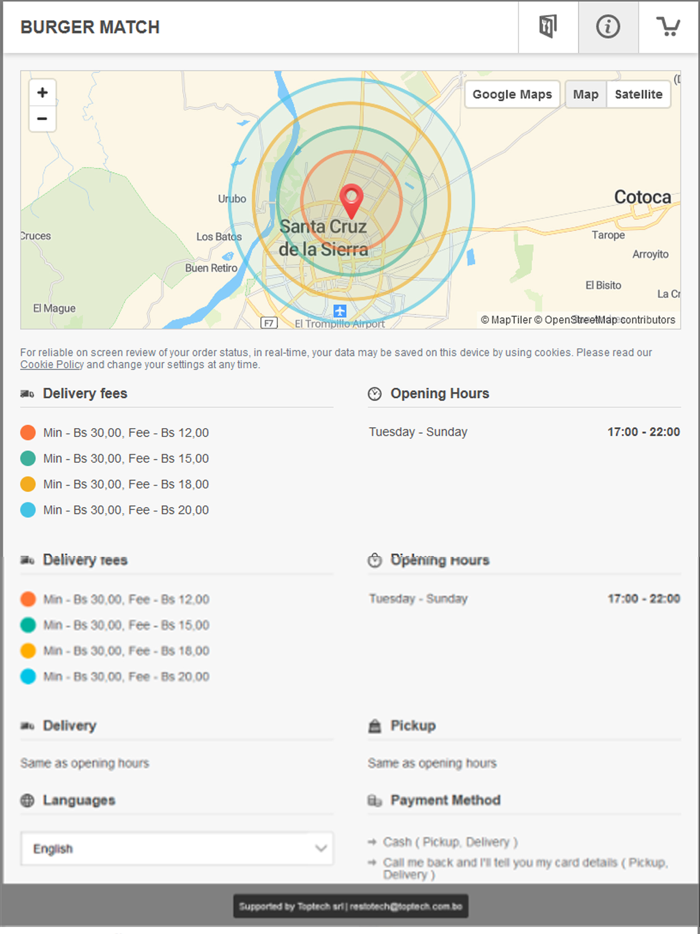700x934 pixels.
Task: Click the Supported by Toptech srl footer
Action: click(x=350, y=906)
